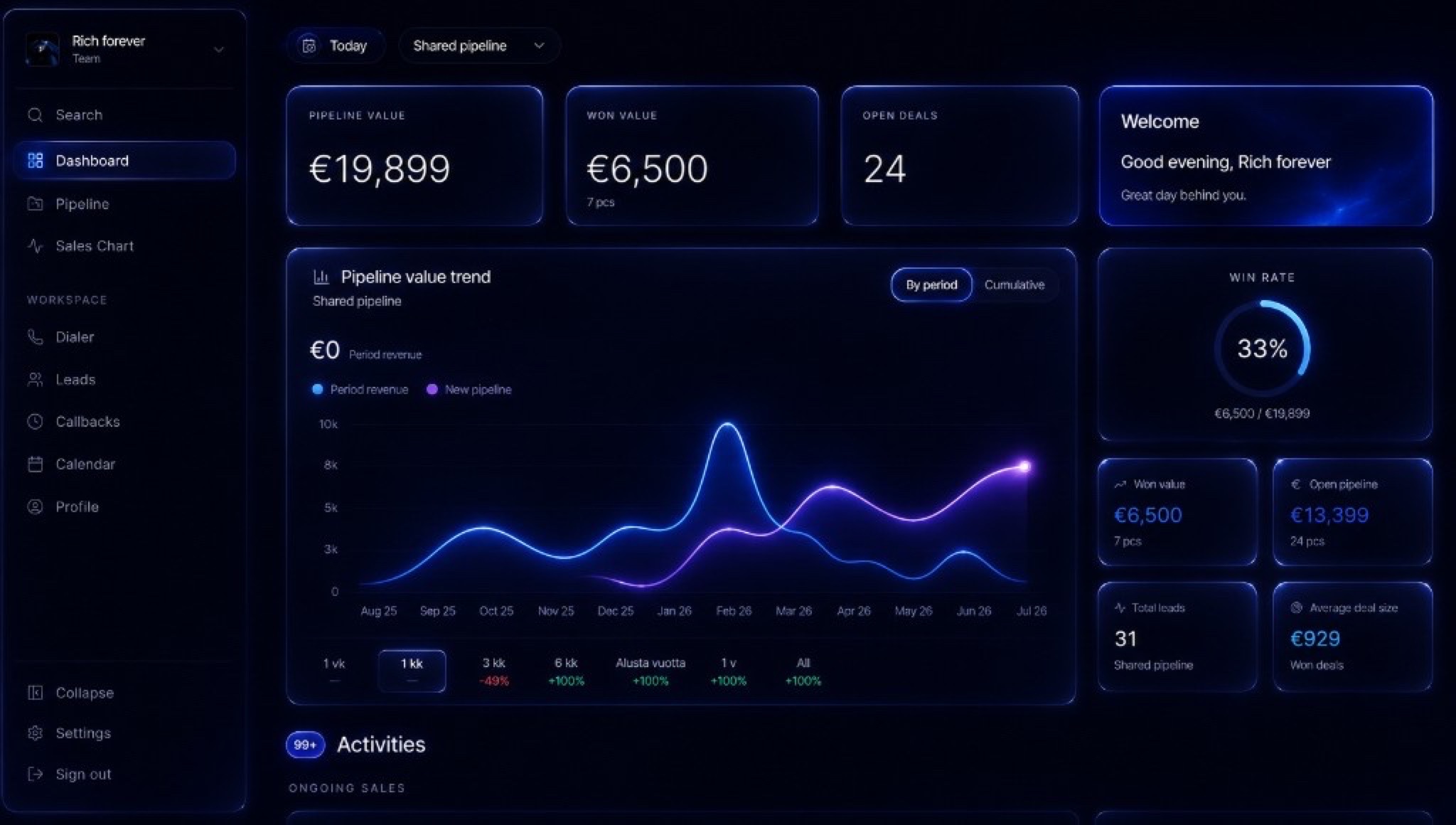Screen dimensions: 1456x825
Task: Open the Search field in sidebar
Action: (x=124, y=115)
